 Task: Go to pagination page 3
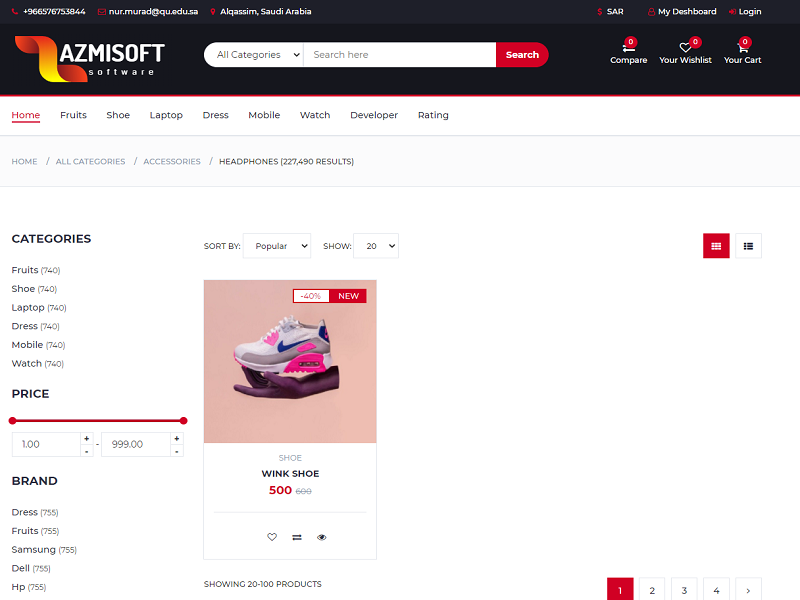[684, 590]
